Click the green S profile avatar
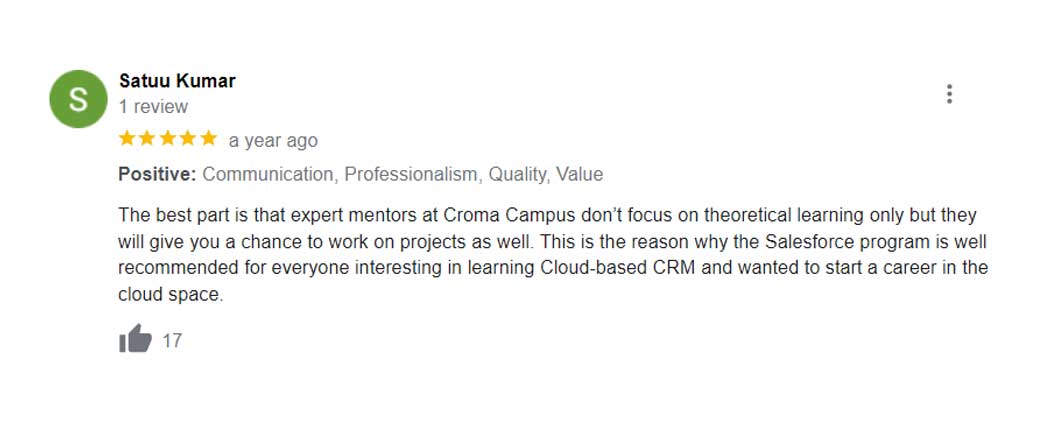 (78, 99)
